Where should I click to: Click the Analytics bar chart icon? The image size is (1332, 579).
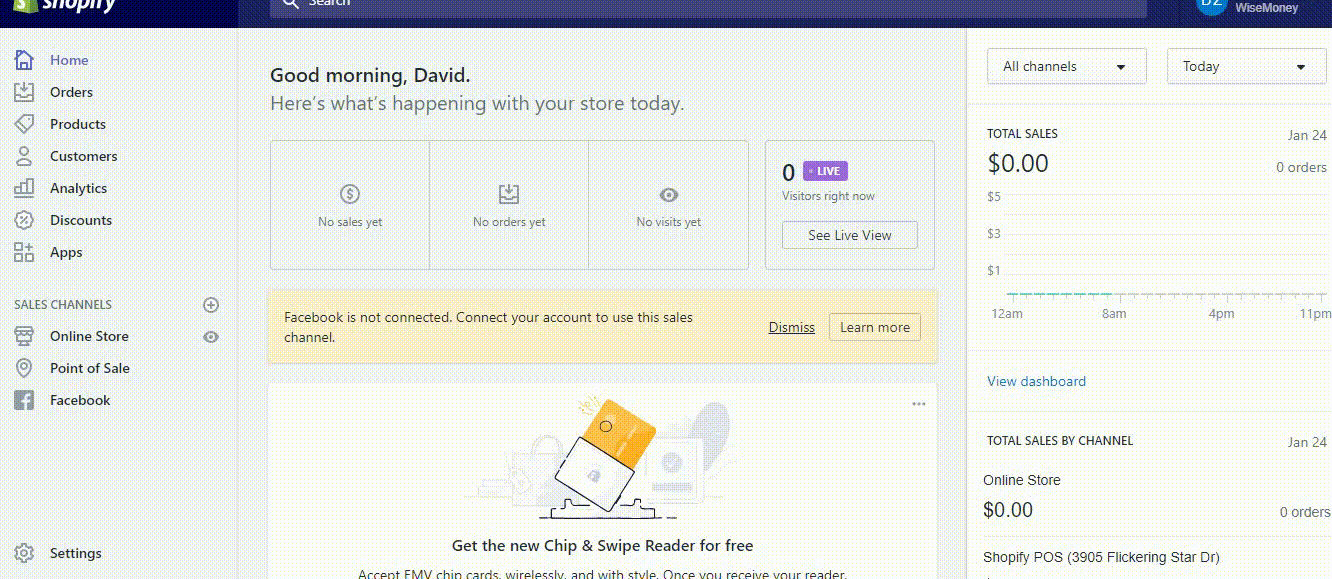click(x=24, y=188)
